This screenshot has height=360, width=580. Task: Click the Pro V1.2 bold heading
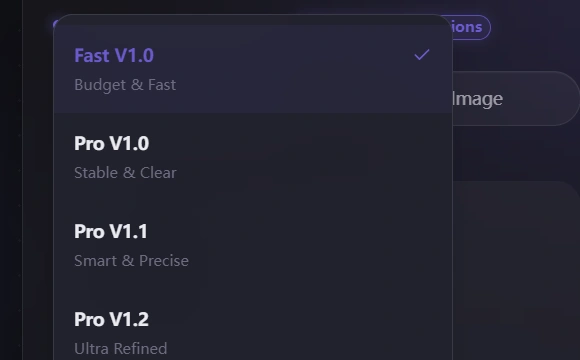(111, 319)
